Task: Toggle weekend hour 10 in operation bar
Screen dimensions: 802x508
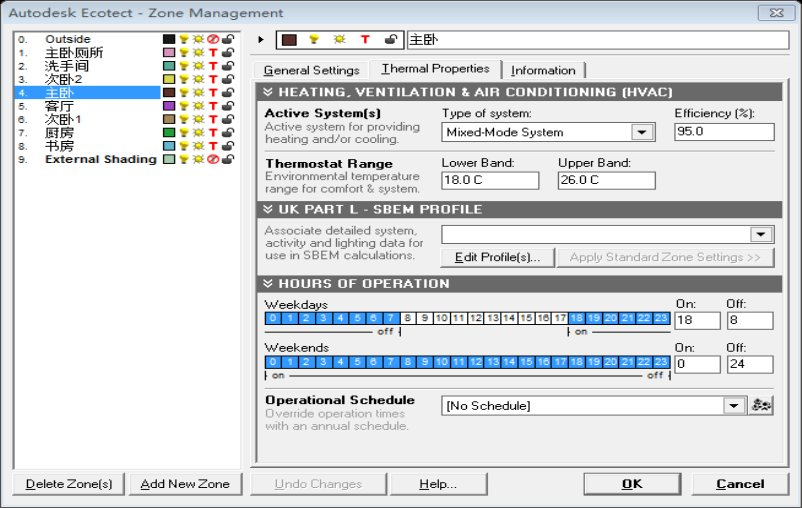Action: (441, 362)
